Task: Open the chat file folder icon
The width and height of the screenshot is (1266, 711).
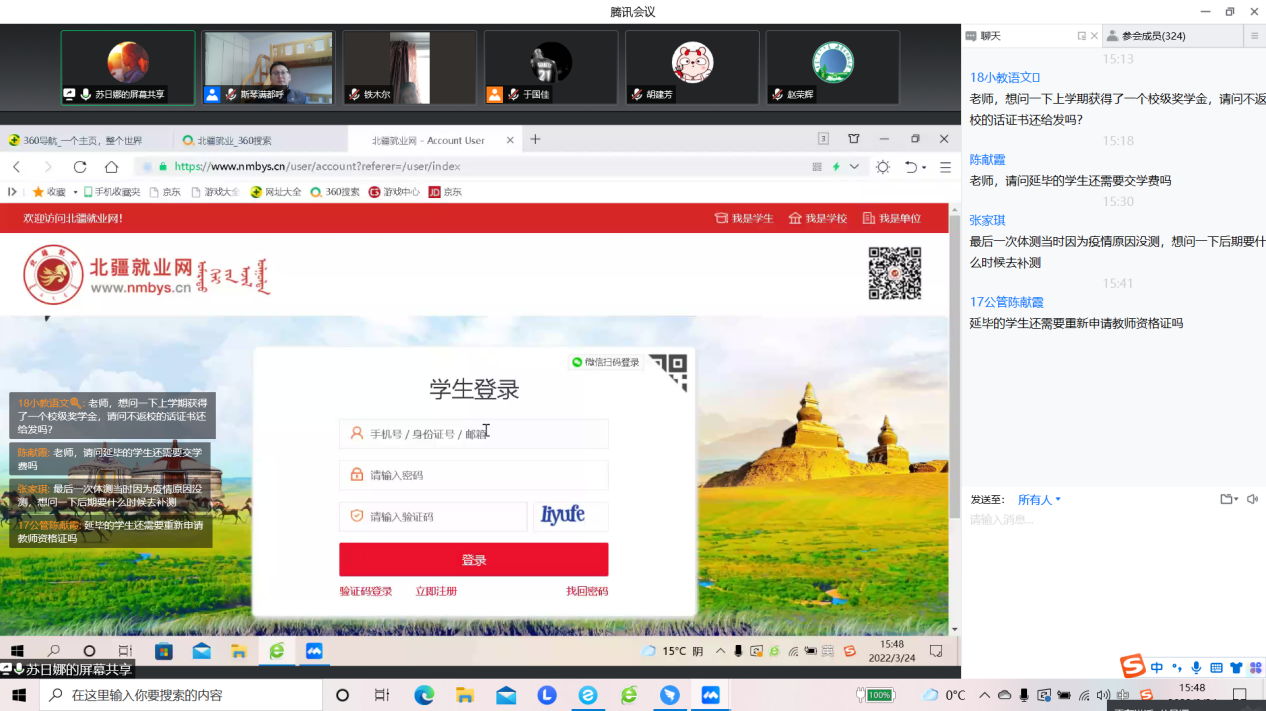Action: pyautogui.click(x=1226, y=499)
